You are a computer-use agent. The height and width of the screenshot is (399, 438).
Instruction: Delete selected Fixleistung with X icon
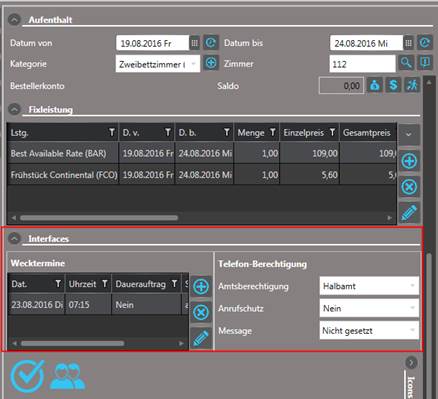point(409,187)
